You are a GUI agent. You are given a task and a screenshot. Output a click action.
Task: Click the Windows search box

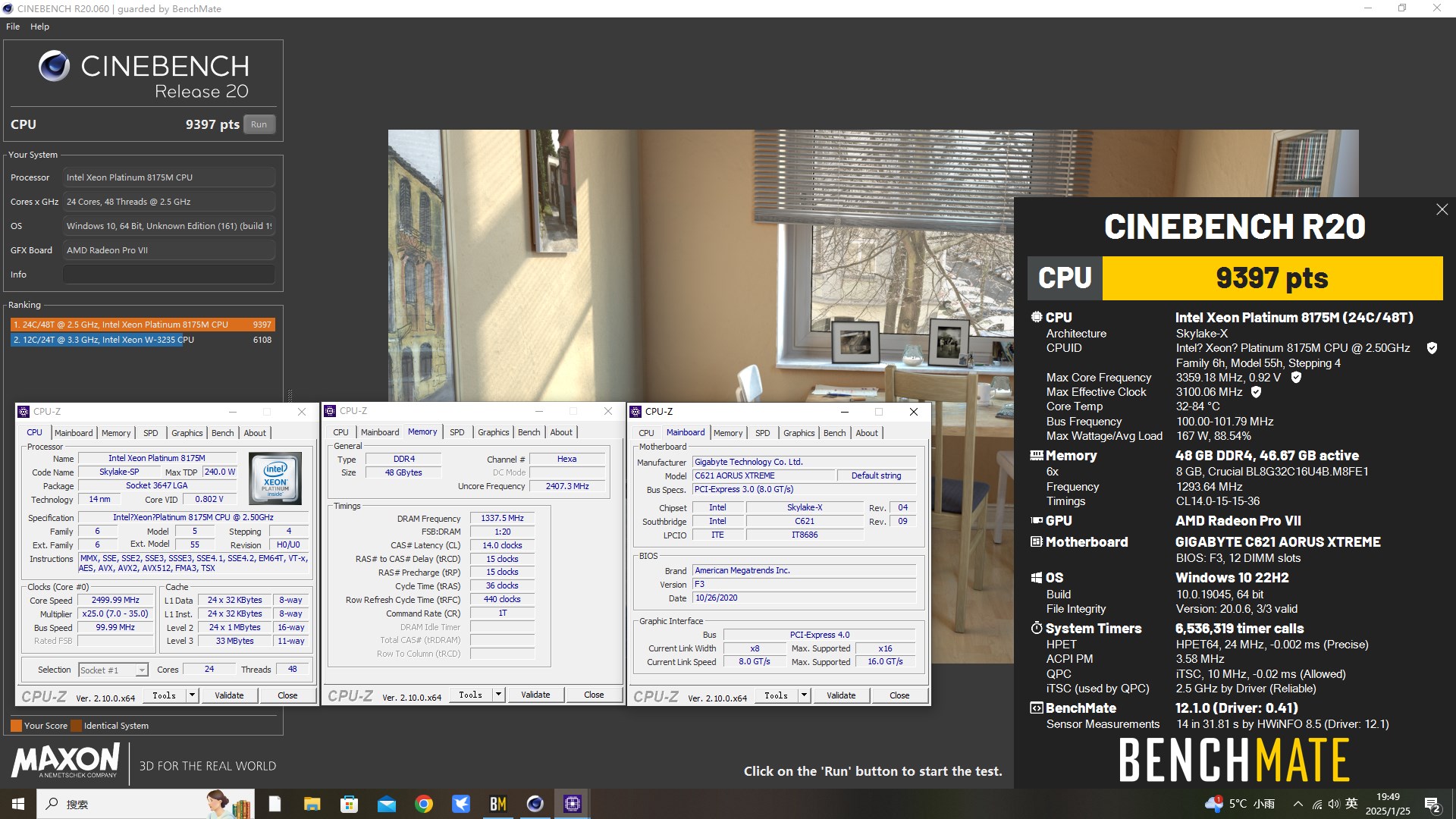click(144, 804)
